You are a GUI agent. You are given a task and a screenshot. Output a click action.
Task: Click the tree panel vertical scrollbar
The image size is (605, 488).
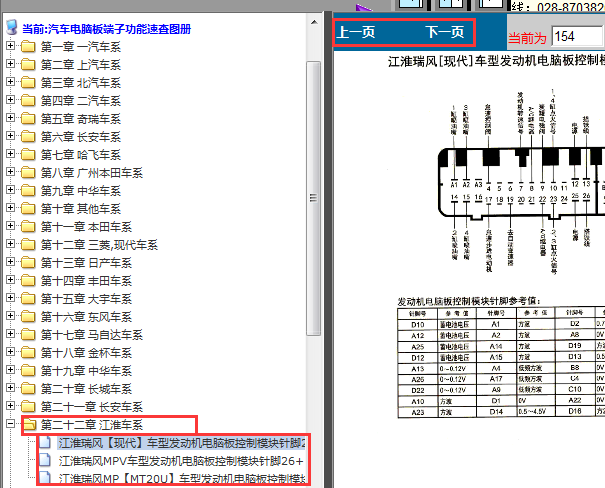pos(313,250)
